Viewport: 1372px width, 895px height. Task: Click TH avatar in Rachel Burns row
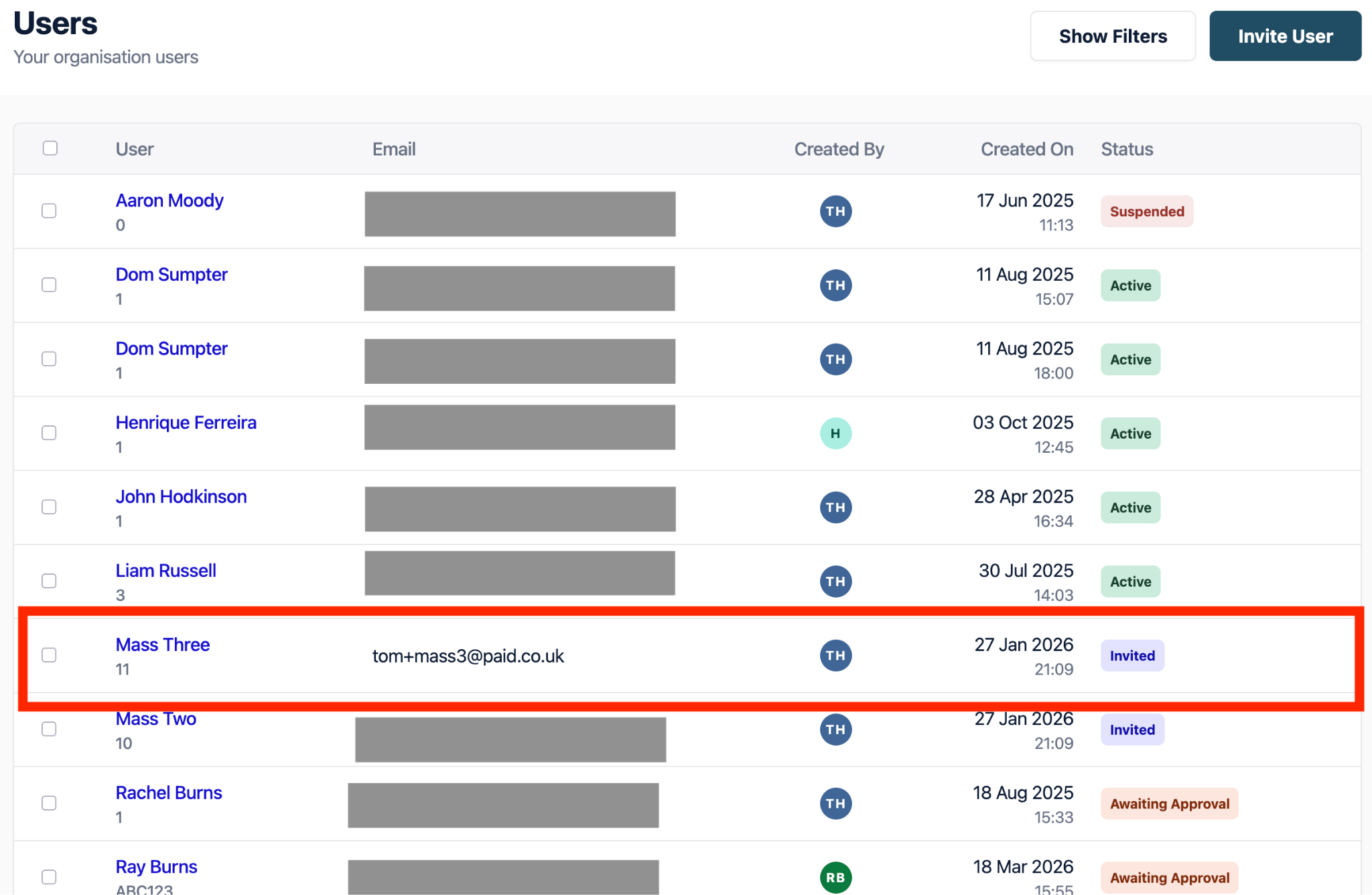coord(835,804)
